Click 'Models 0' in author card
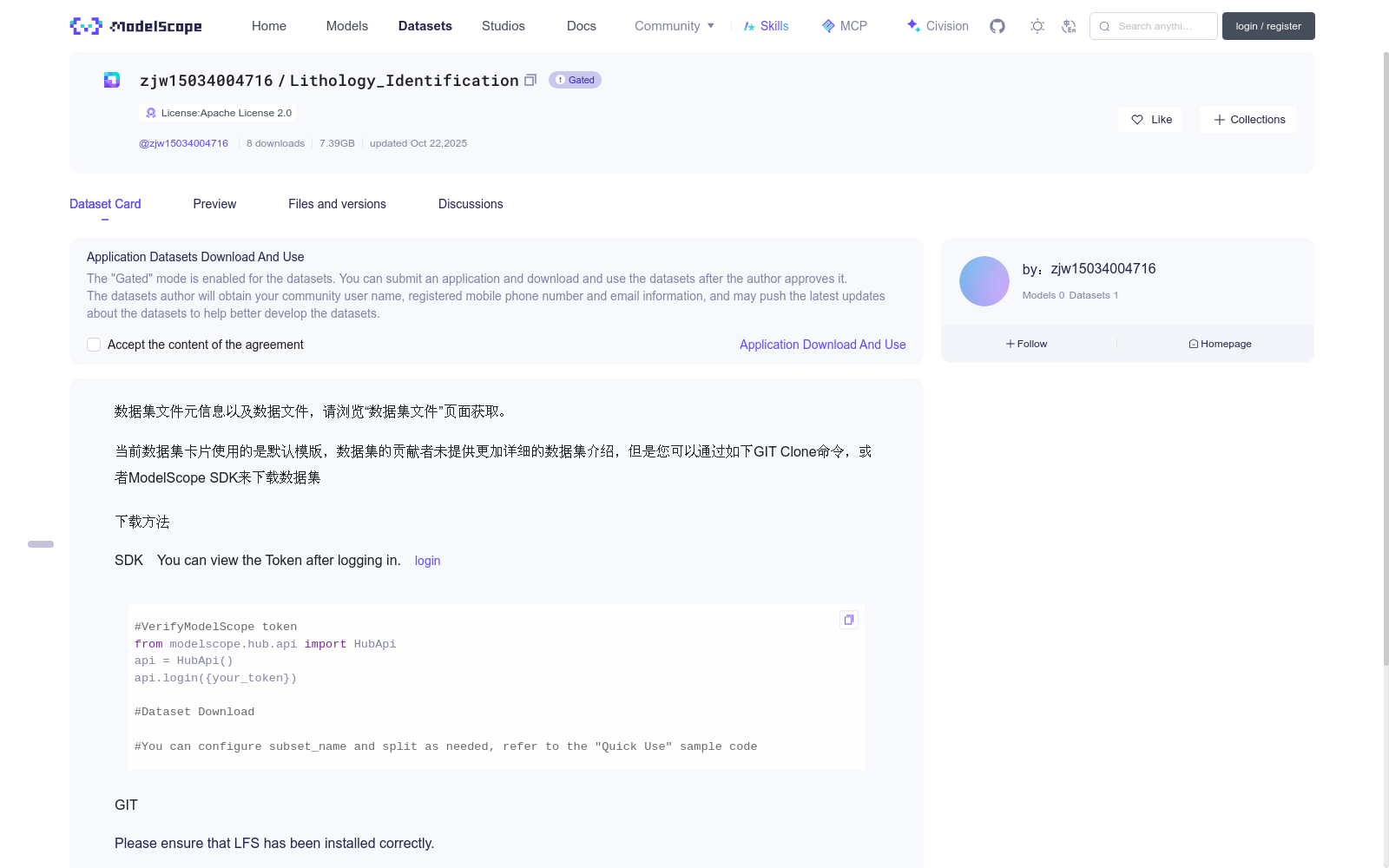 (x=1043, y=295)
